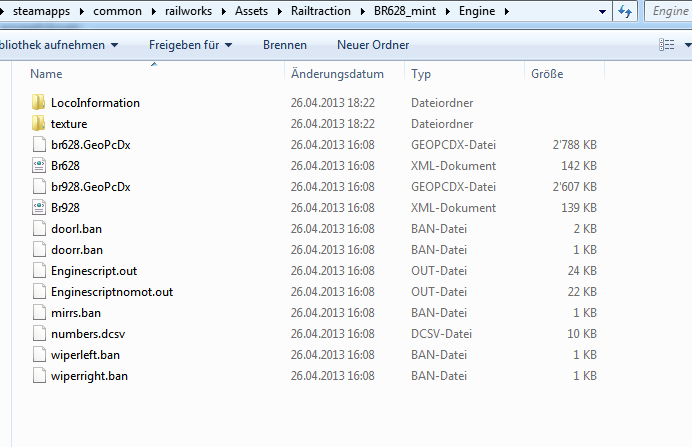
Task: Open the view options dropdown arrow
Action: tap(688, 45)
